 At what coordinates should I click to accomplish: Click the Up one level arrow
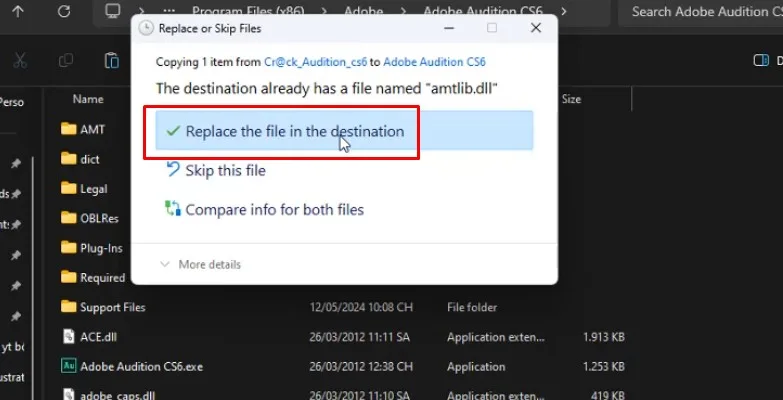19,12
